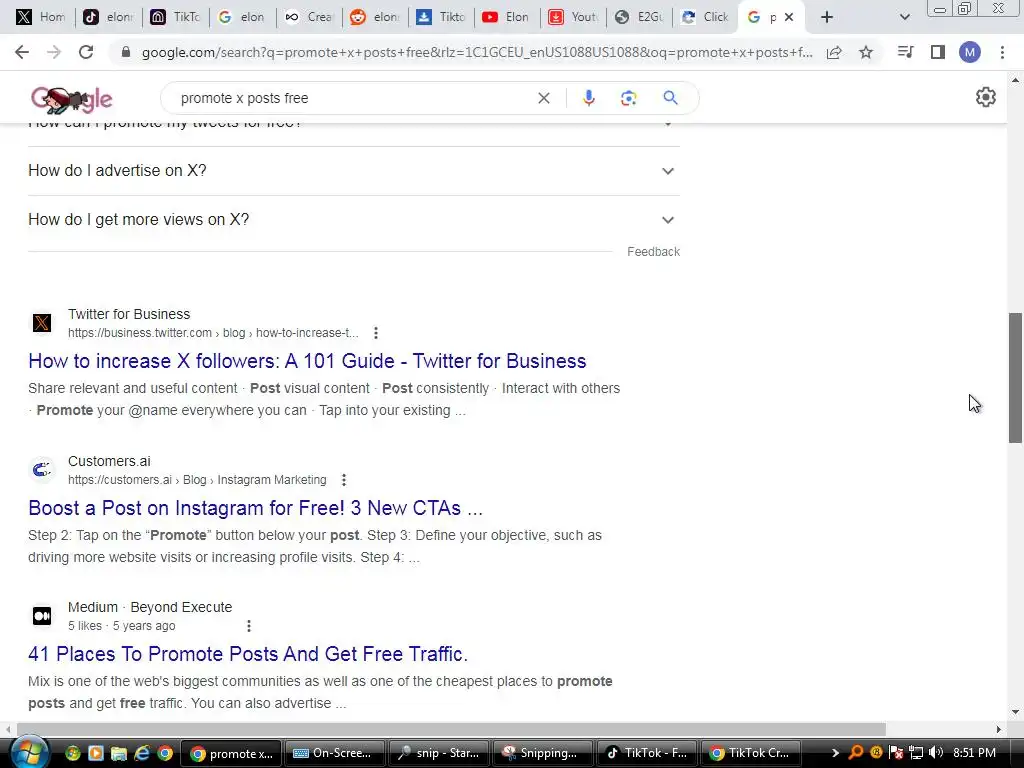1024x768 pixels.
Task: Adjust the system volume icon in tray
Action: [935, 753]
